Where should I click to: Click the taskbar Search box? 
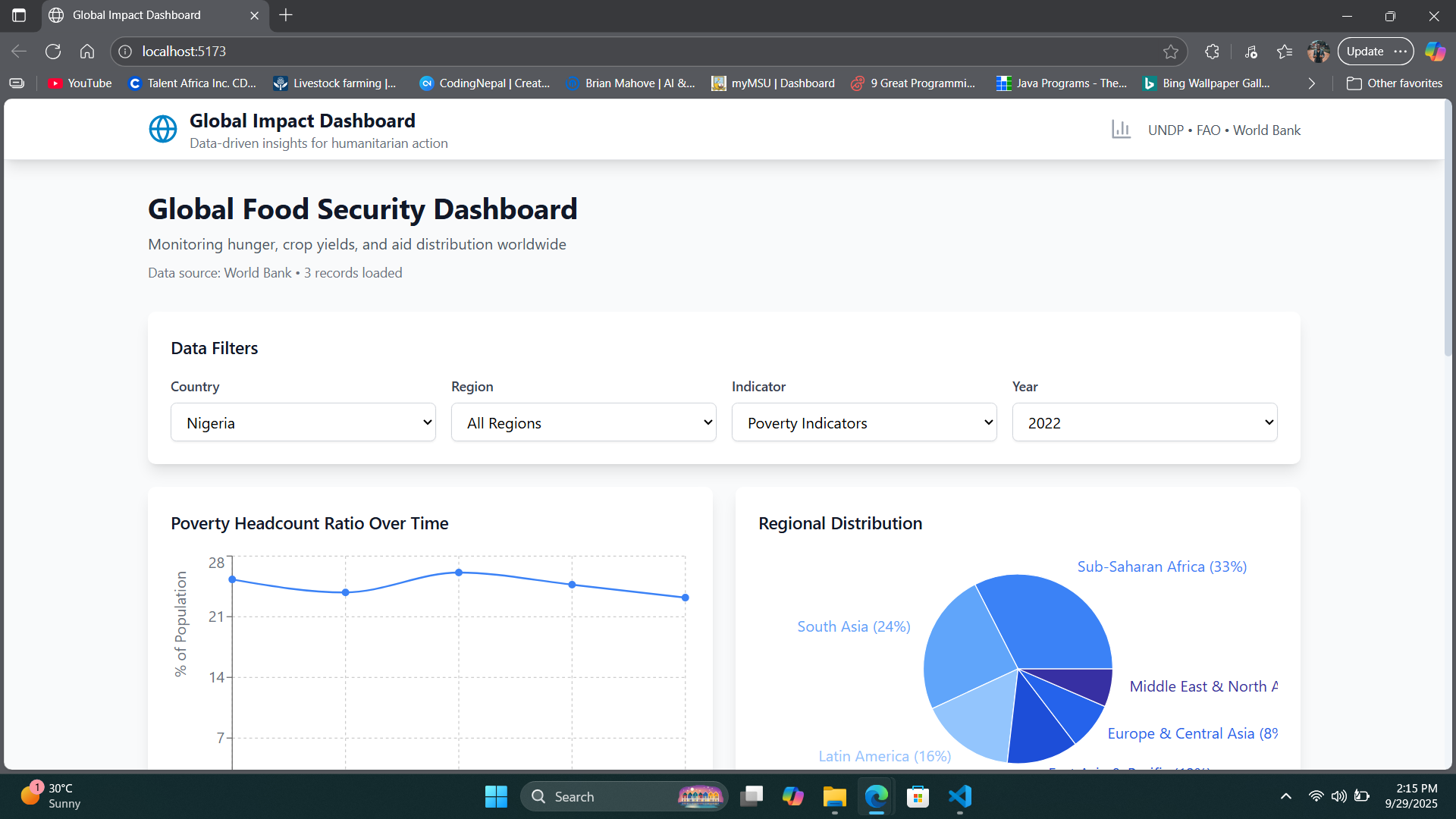tap(623, 796)
